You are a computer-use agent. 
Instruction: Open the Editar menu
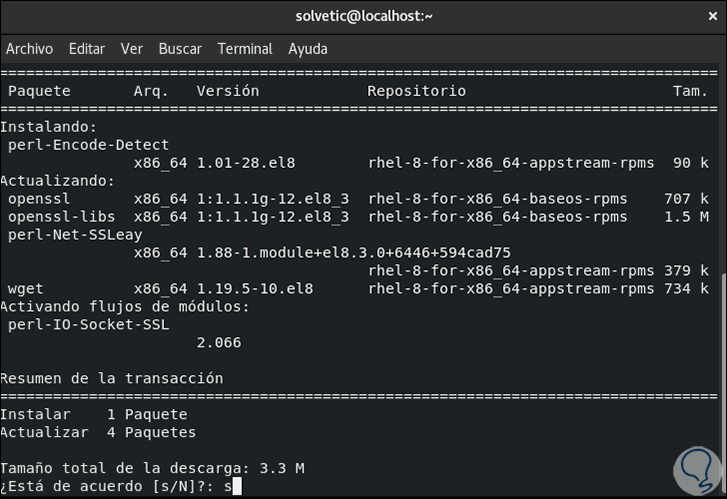pos(87,48)
